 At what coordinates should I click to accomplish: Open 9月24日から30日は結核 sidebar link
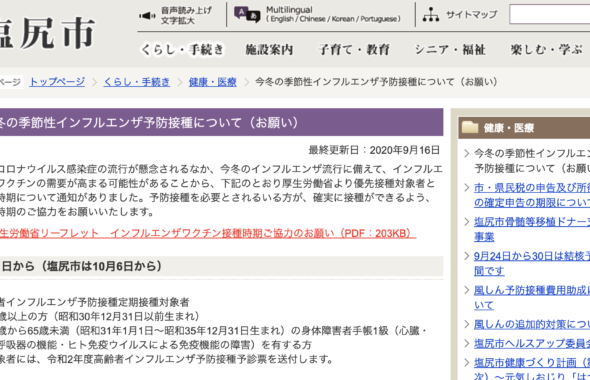pos(532,263)
